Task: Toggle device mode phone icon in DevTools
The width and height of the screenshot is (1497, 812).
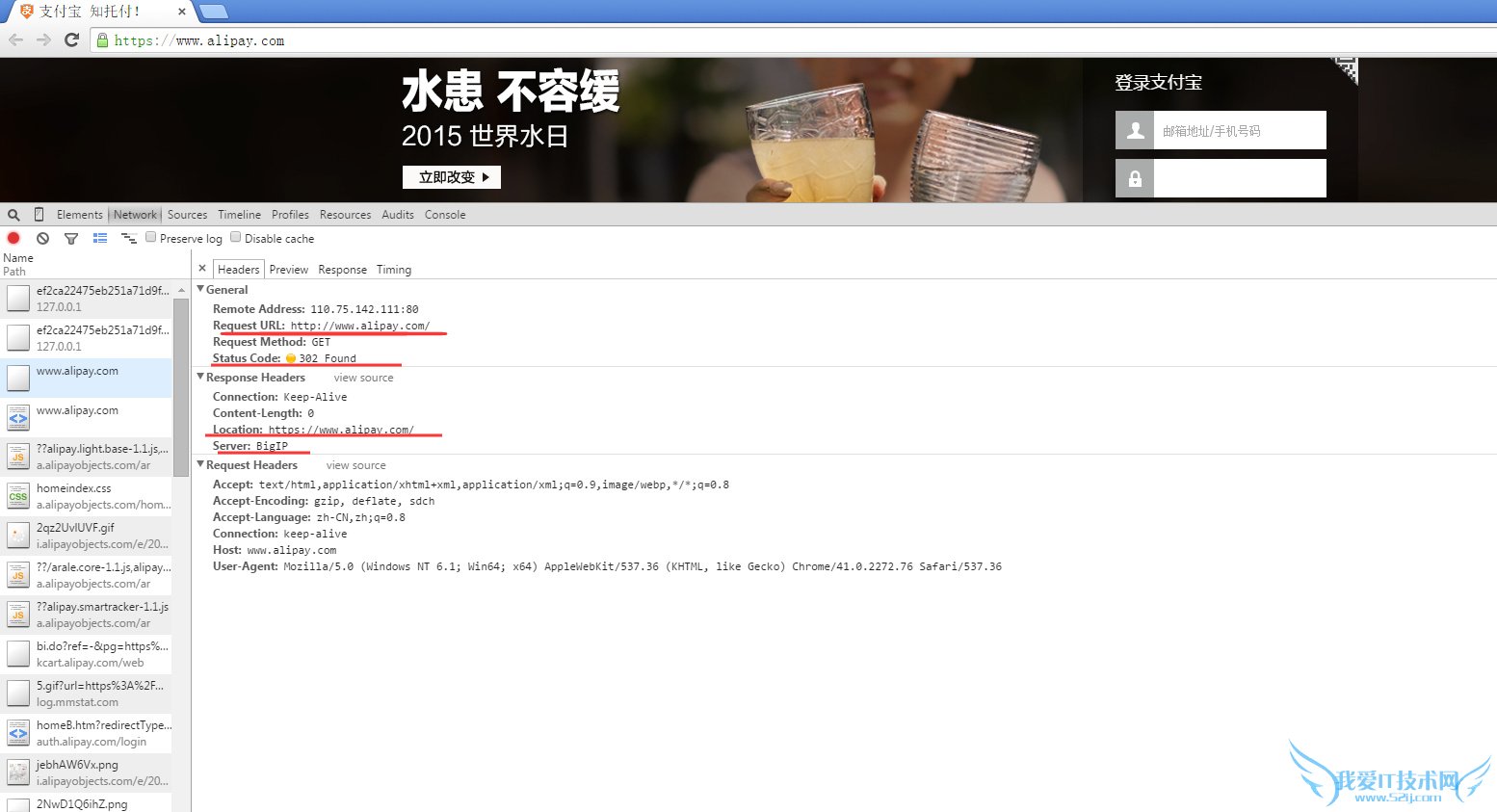Action: click(39, 215)
